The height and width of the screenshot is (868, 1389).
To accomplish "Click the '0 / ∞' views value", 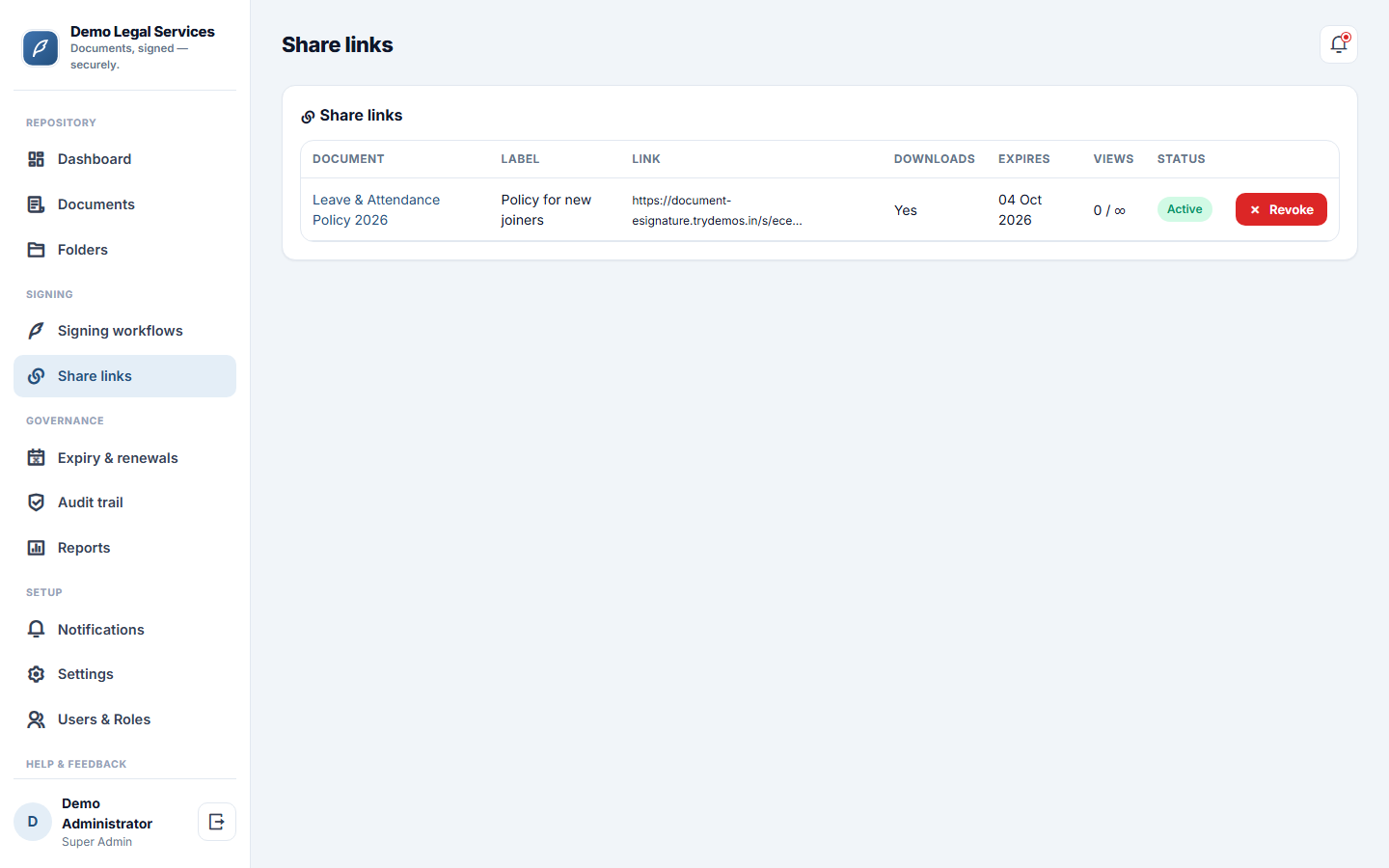I will click(x=1109, y=210).
